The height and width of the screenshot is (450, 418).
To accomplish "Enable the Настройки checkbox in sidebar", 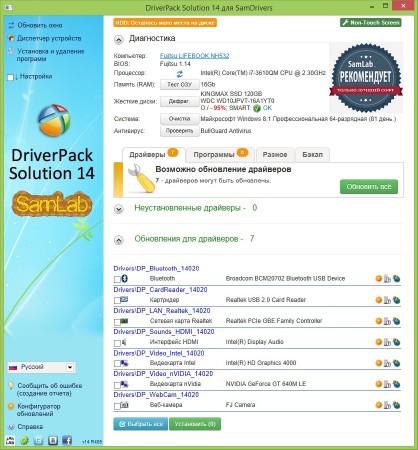I will tap(10, 77).
